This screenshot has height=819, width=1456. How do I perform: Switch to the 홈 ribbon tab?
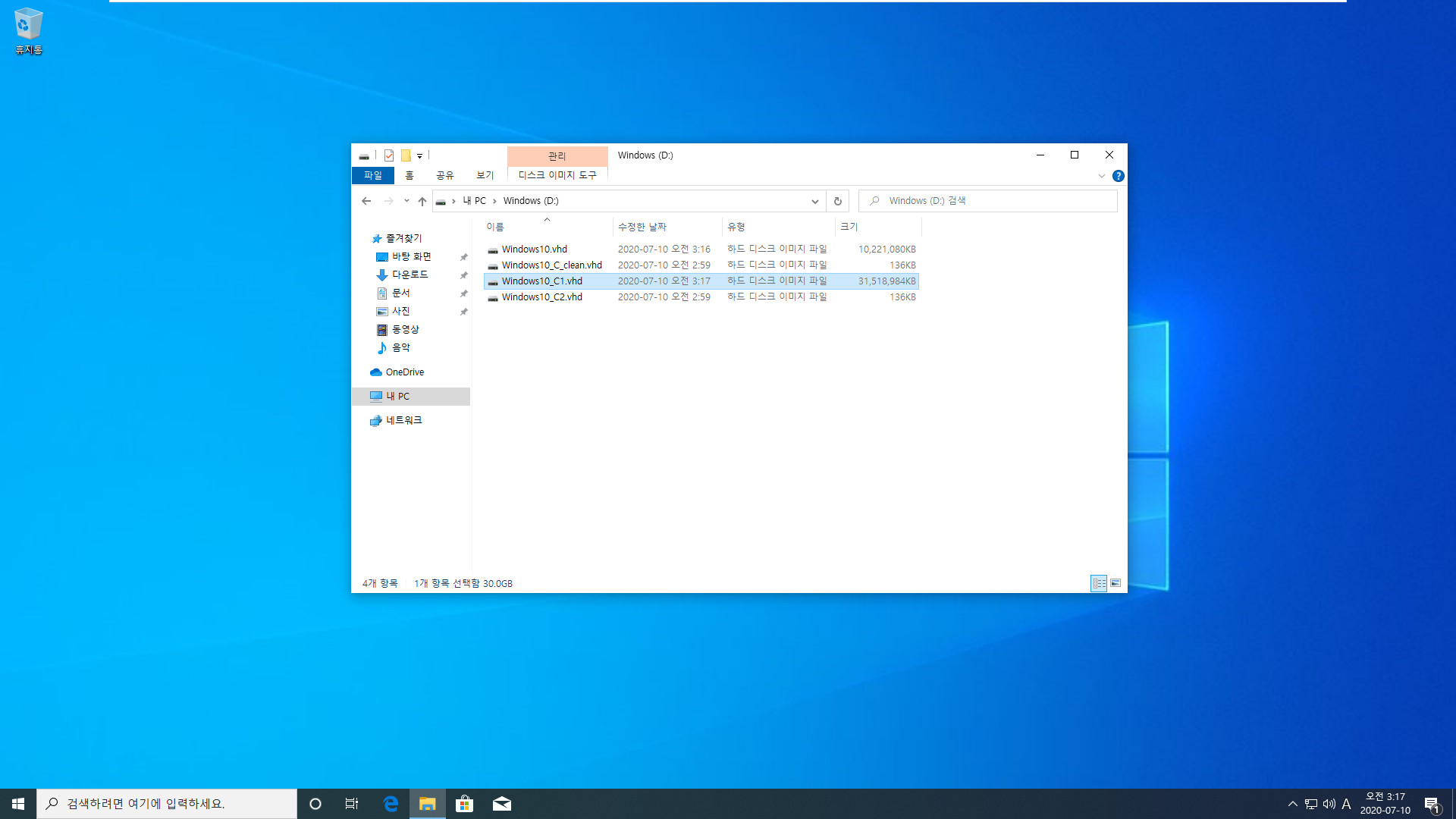click(409, 175)
